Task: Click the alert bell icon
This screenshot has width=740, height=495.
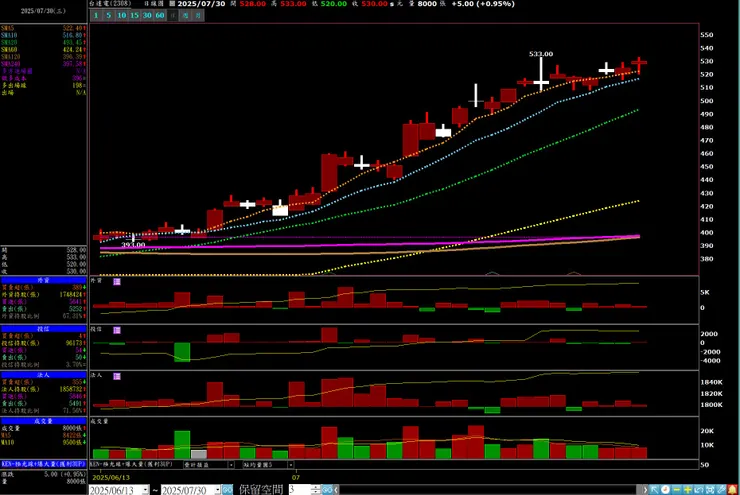Action: click(732, 490)
